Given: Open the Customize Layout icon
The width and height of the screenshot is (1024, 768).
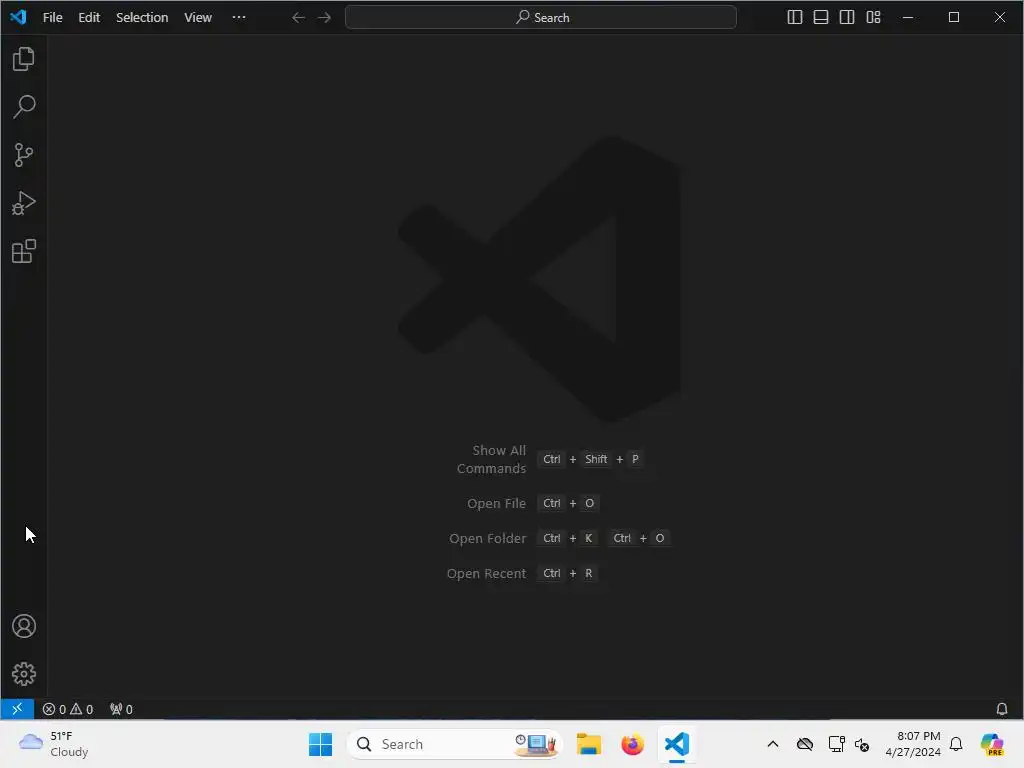Looking at the screenshot, I should point(873,18).
